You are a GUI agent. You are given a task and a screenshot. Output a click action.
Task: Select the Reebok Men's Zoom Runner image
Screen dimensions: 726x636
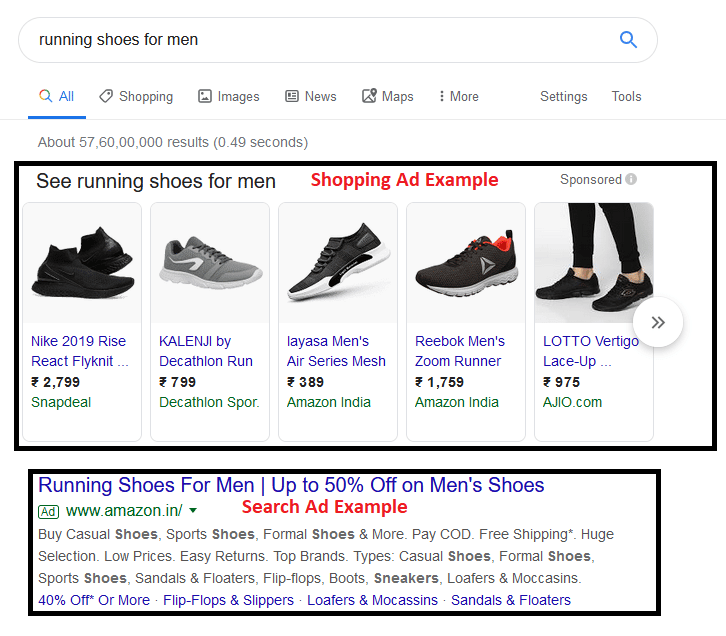pyautogui.click(x=465, y=262)
